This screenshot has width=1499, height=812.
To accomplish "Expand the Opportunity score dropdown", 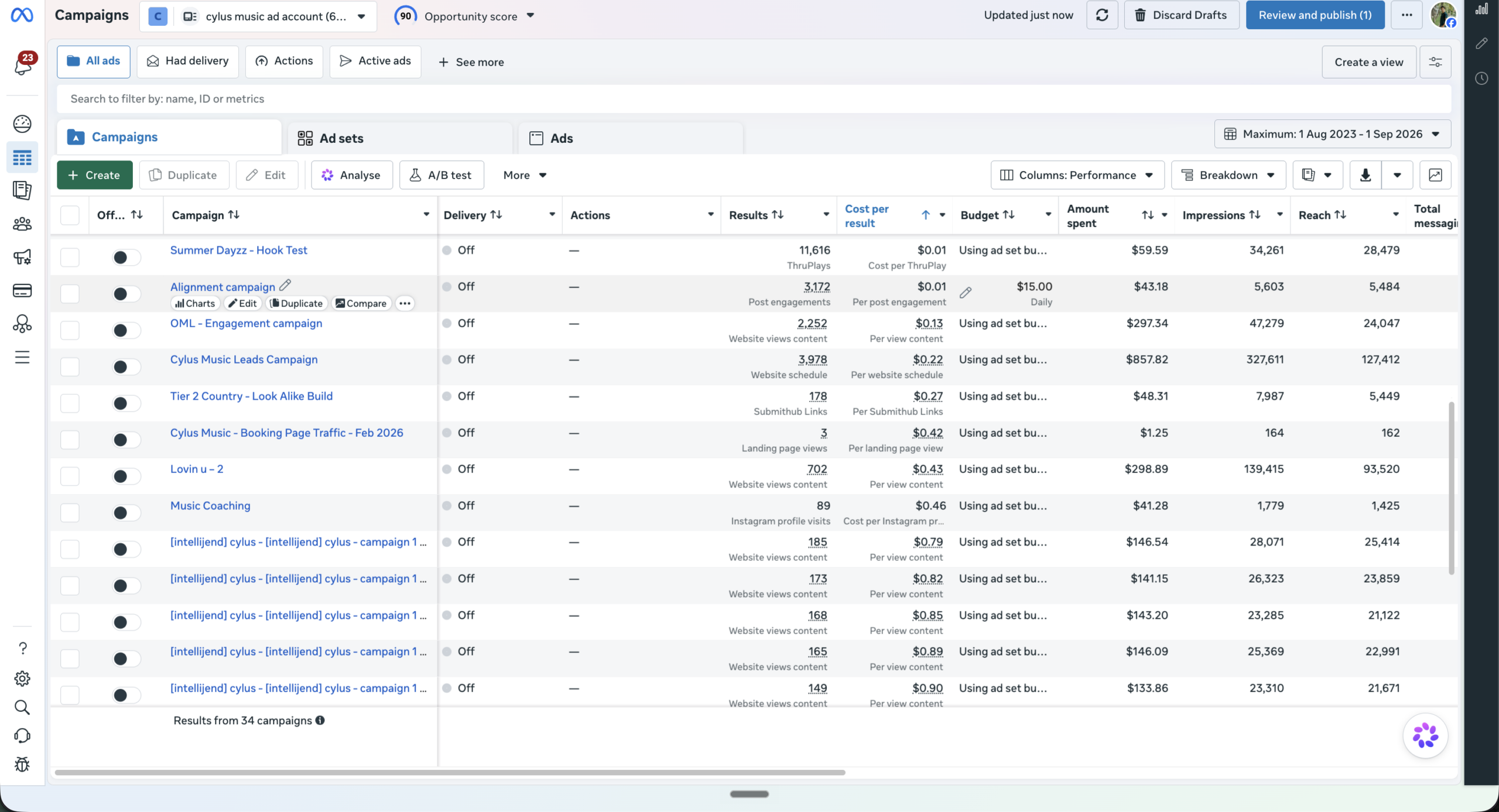I will [x=530, y=16].
